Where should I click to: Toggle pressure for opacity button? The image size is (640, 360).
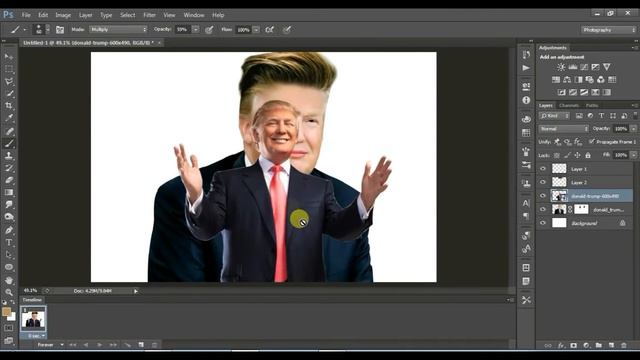click(x=209, y=30)
